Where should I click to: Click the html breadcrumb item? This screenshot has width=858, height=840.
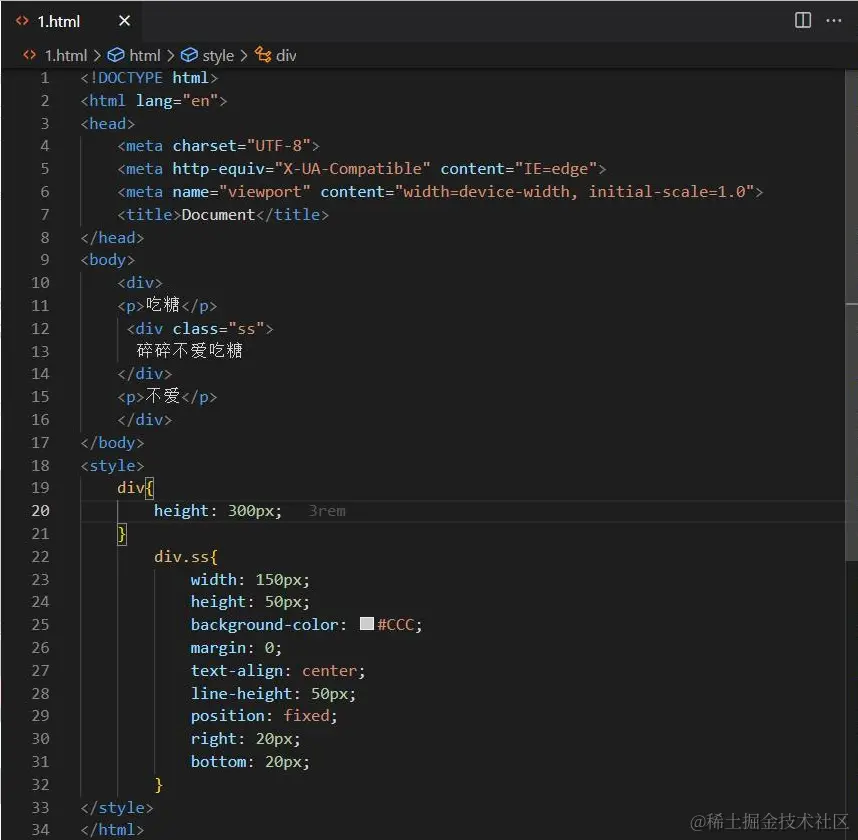click(145, 55)
